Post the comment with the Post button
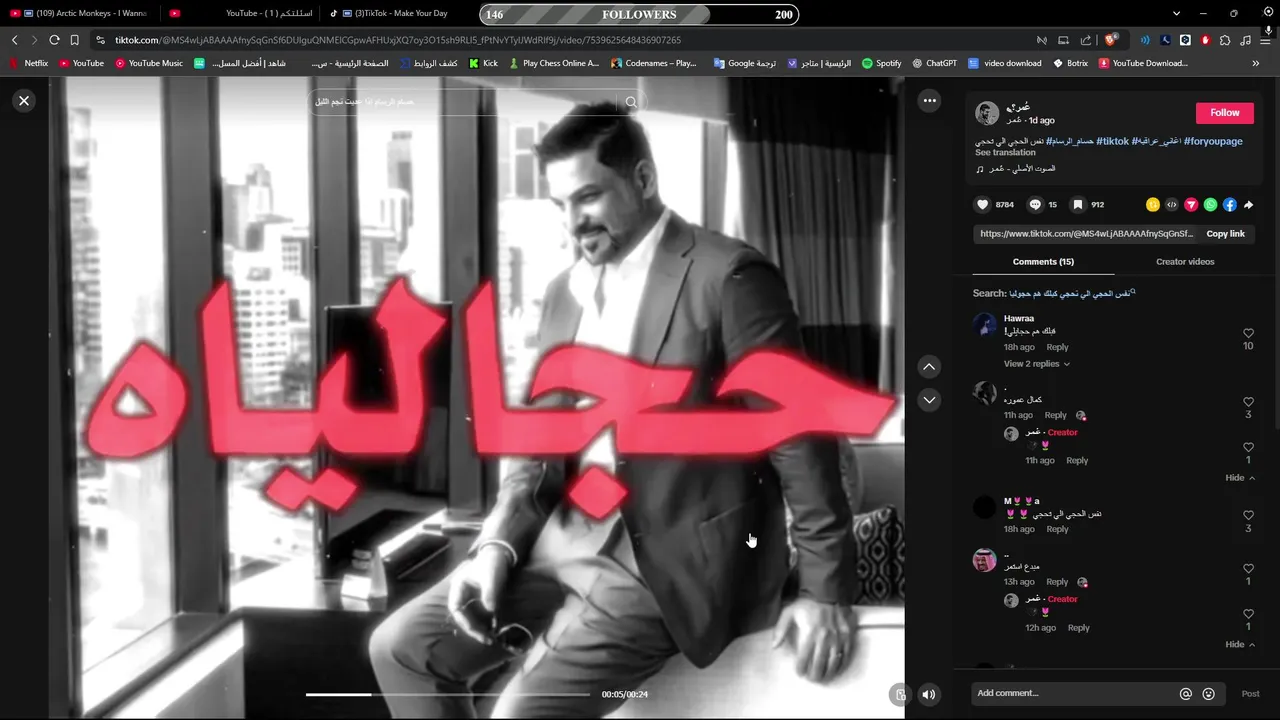Image resolution: width=1280 pixels, height=720 pixels. pos(1250,694)
